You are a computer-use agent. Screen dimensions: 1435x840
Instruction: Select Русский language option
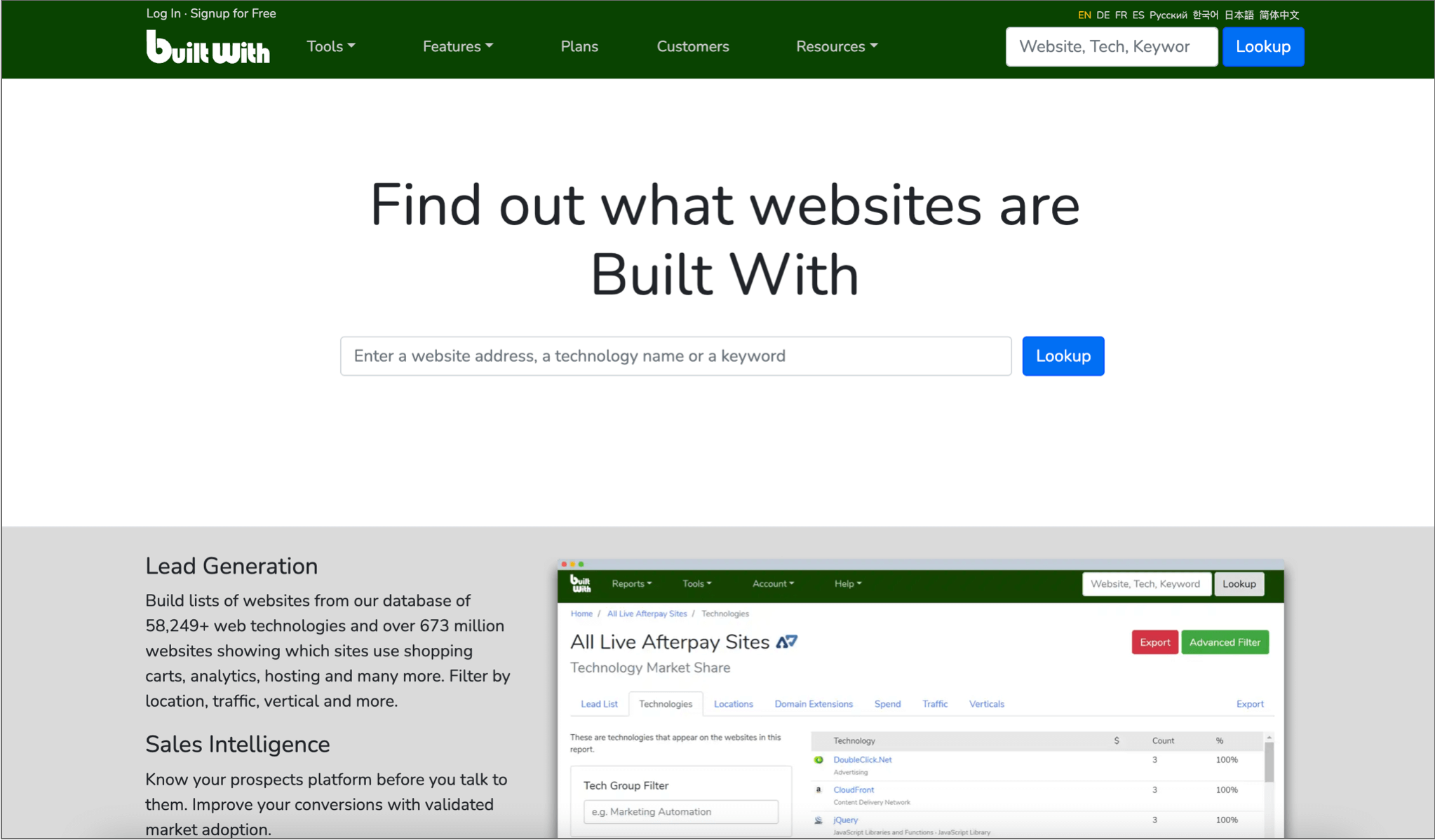[x=1168, y=15]
